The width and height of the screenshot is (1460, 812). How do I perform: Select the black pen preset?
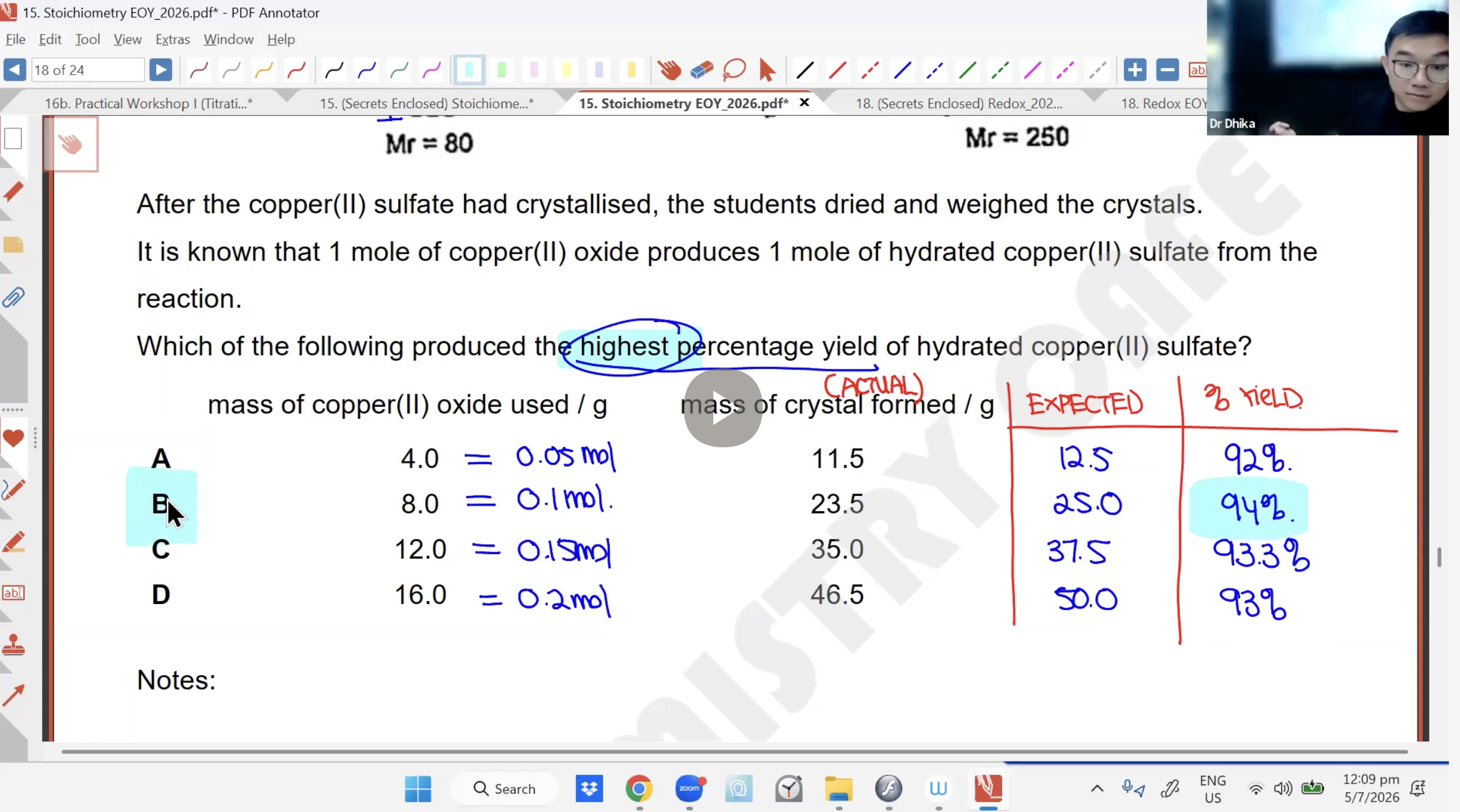(x=334, y=70)
